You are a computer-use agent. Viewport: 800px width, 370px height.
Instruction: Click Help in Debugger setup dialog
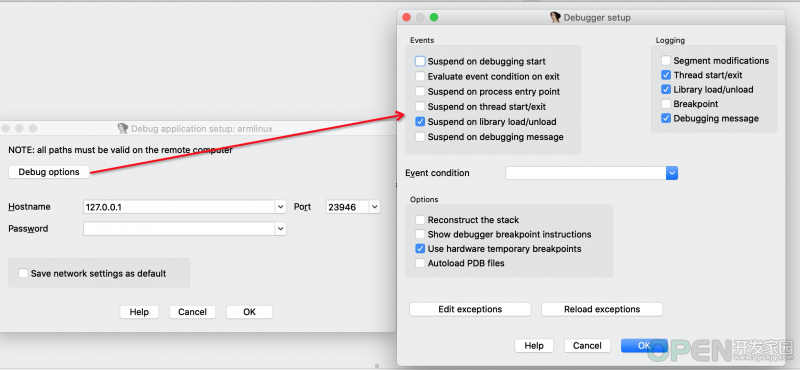[x=534, y=346]
